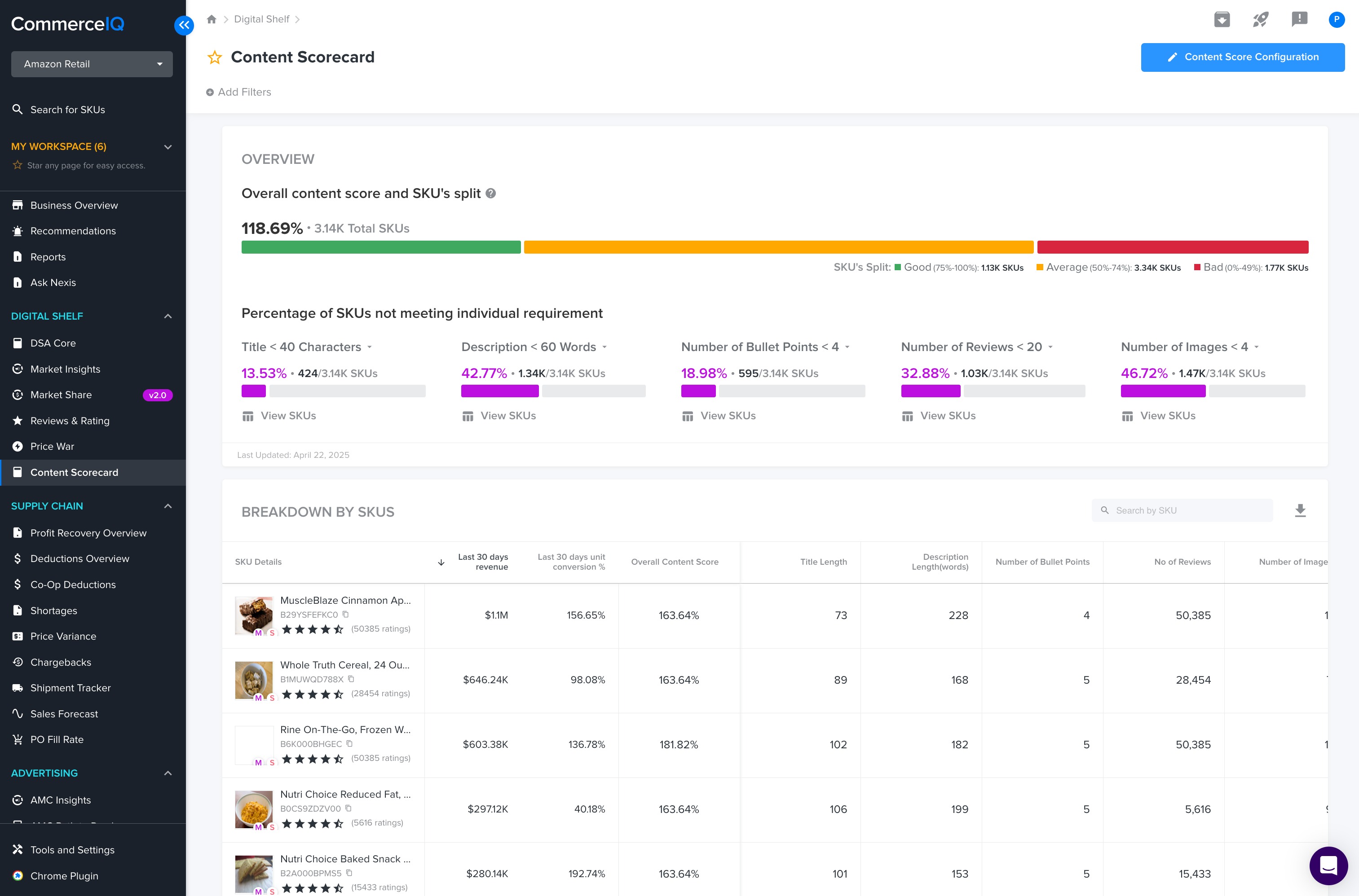Click the Rine On-The-Go, Frozen product name
Image resolution: width=1359 pixels, height=896 pixels.
point(345,730)
